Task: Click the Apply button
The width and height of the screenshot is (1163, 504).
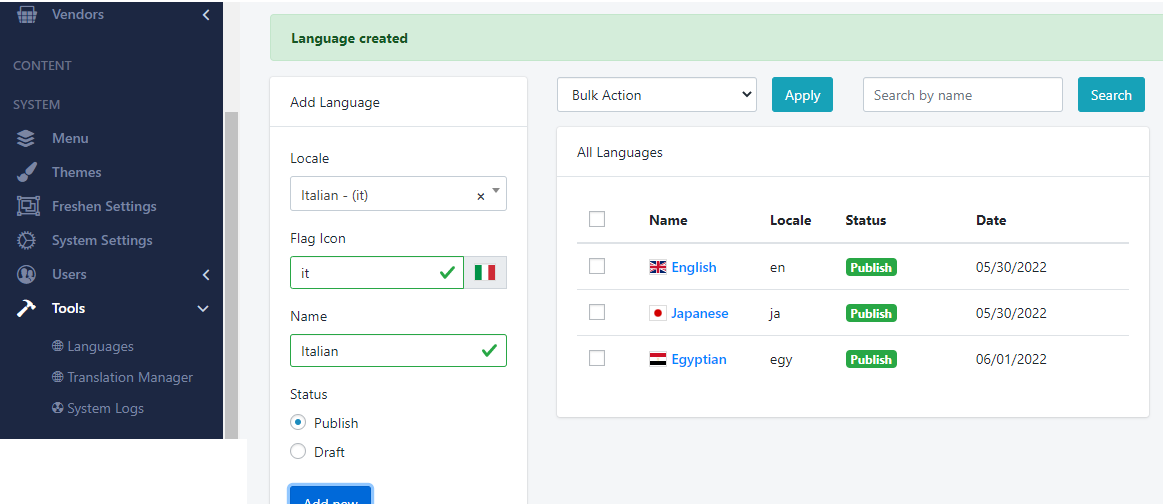Action: tap(803, 95)
